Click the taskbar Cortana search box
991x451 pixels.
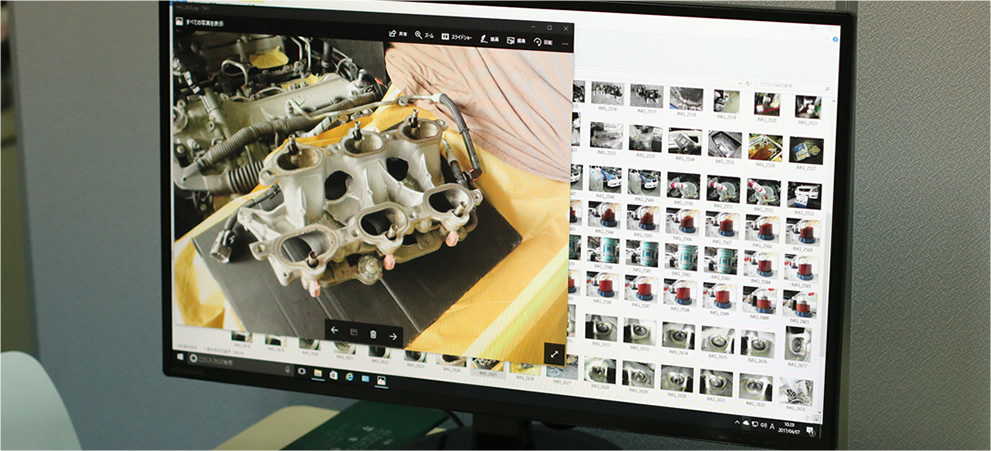[x=241, y=364]
